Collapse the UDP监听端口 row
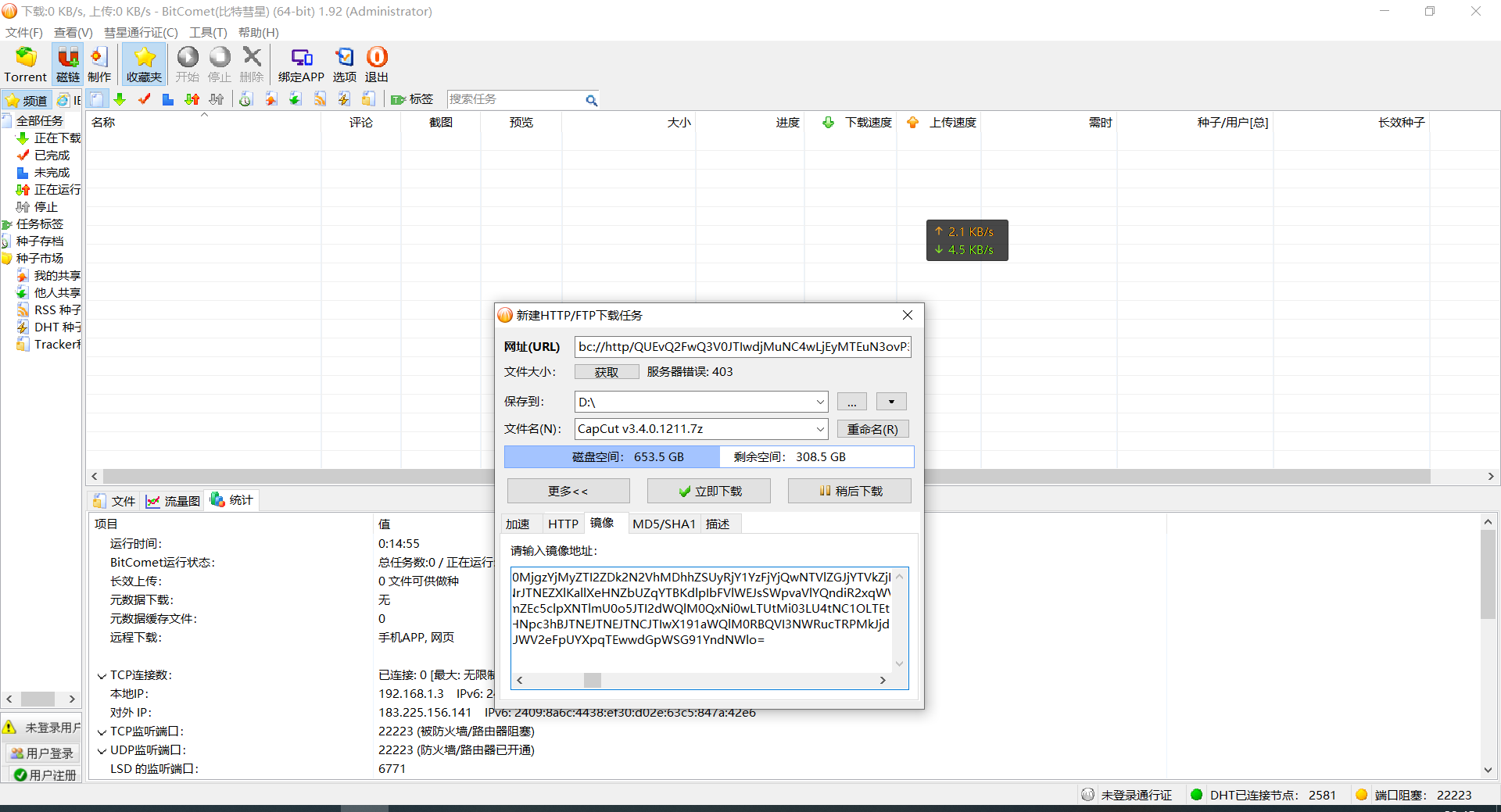The height and width of the screenshot is (812, 1501). tap(102, 750)
